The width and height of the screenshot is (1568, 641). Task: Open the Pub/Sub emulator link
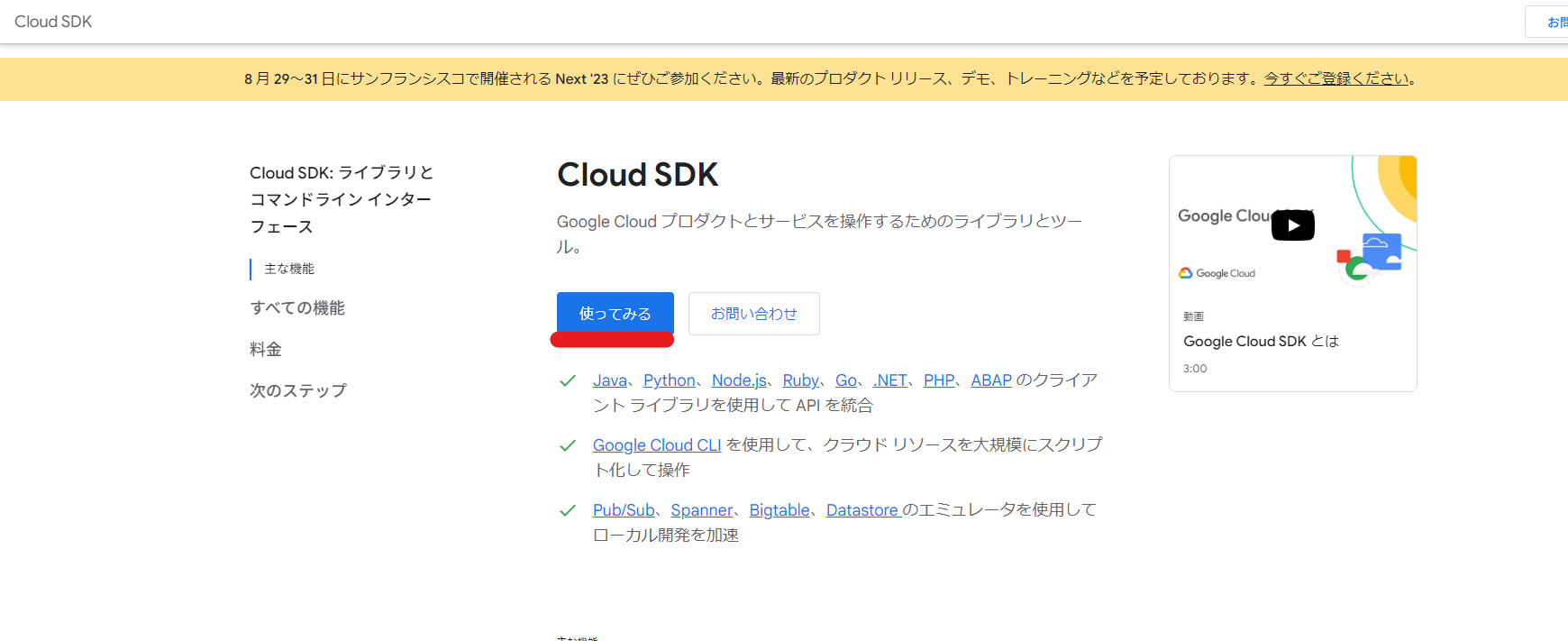624,510
